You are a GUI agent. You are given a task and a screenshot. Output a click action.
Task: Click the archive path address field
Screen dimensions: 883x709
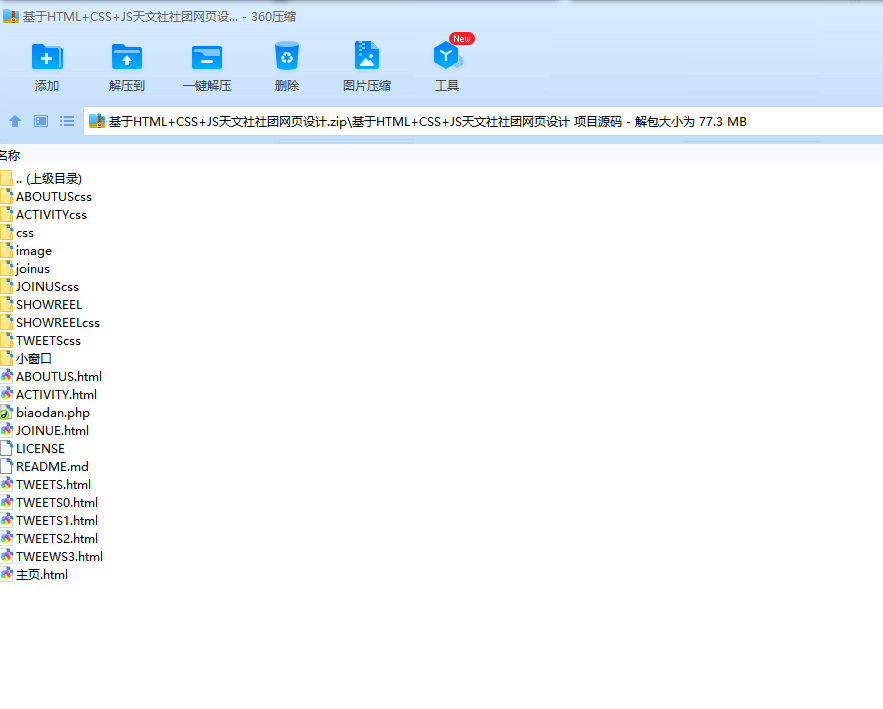pyautogui.click(x=483, y=121)
